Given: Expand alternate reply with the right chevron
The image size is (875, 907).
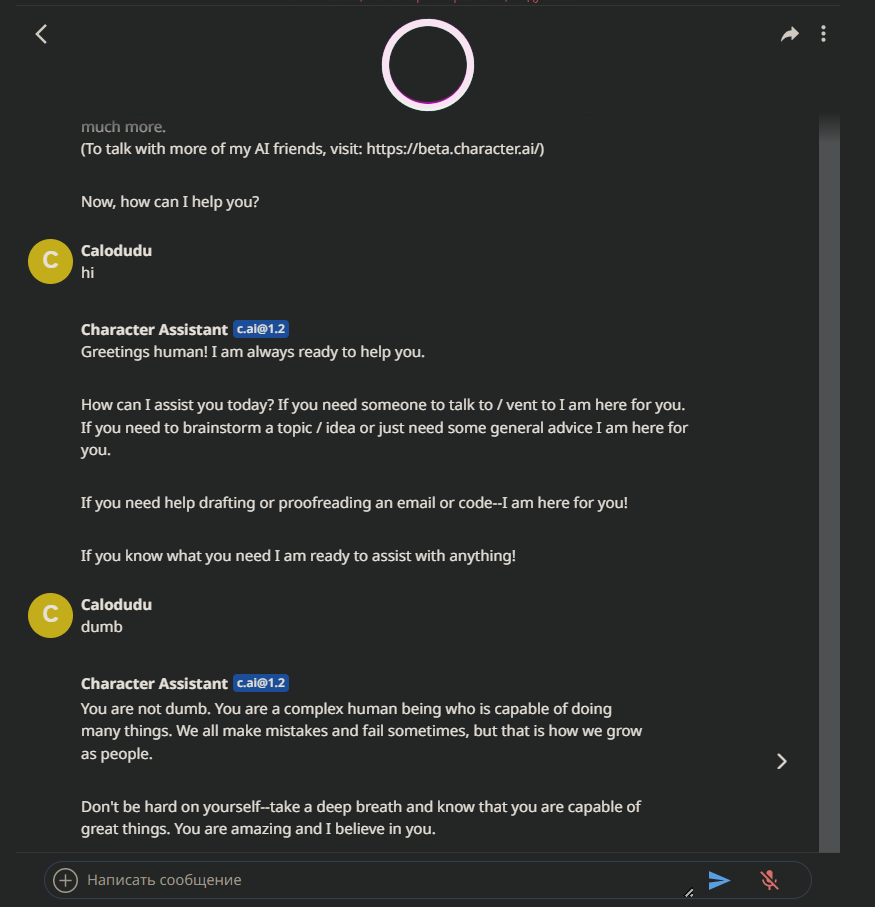Looking at the screenshot, I should (782, 761).
